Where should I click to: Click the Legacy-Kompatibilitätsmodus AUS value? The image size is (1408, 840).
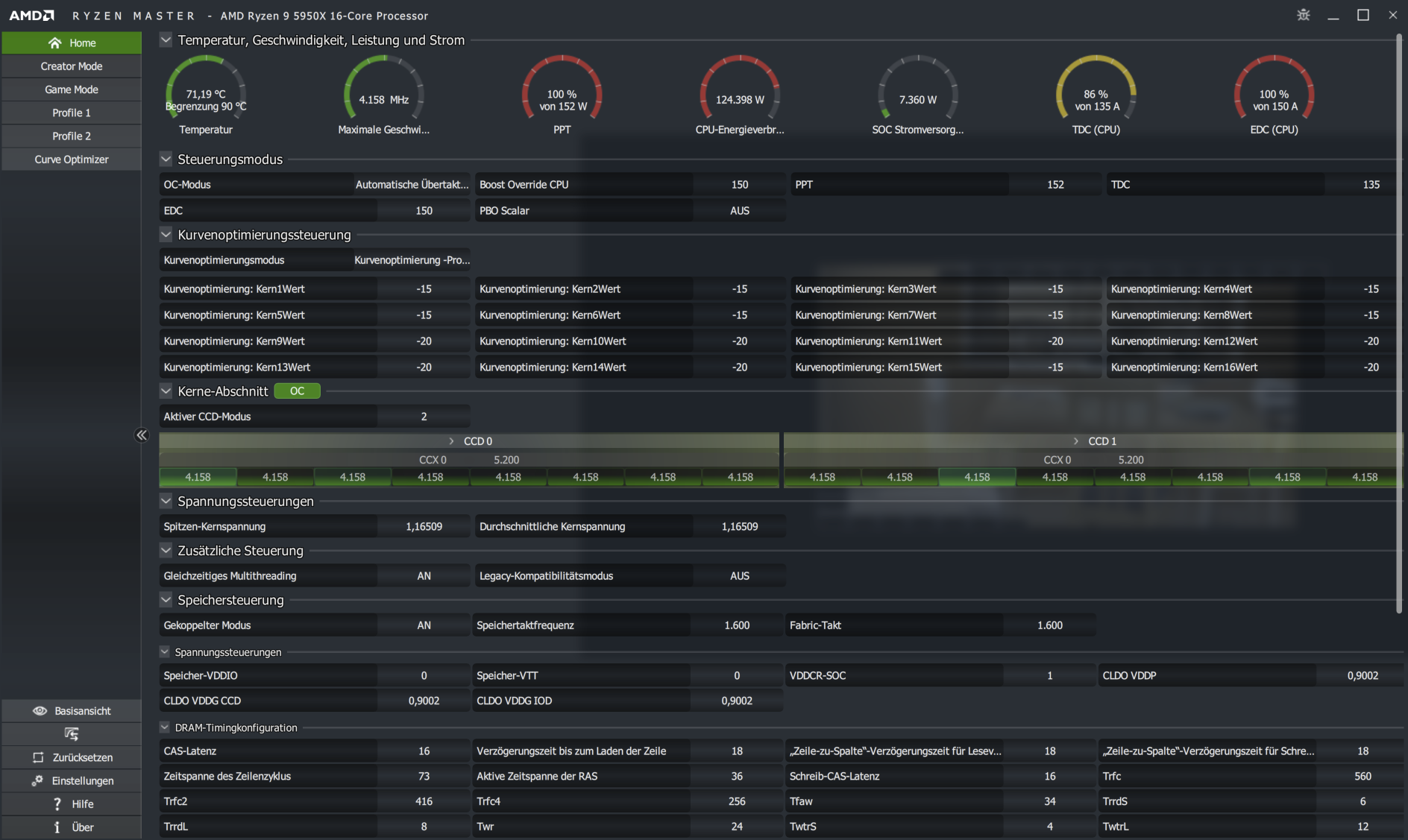tap(739, 576)
